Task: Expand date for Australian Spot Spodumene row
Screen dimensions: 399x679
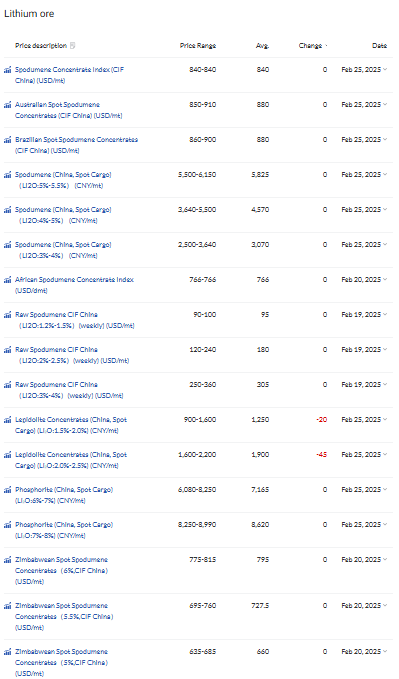Action: (385, 104)
